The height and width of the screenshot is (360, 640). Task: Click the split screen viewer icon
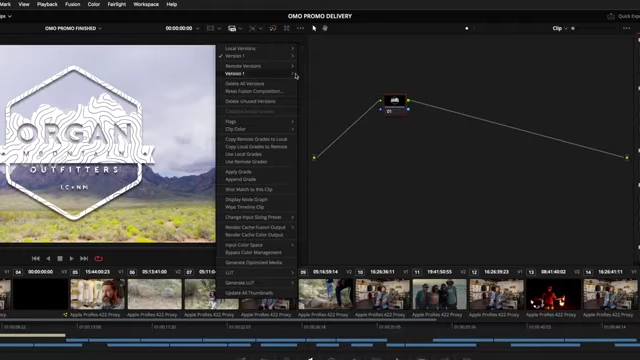pyautogui.click(x=232, y=29)
